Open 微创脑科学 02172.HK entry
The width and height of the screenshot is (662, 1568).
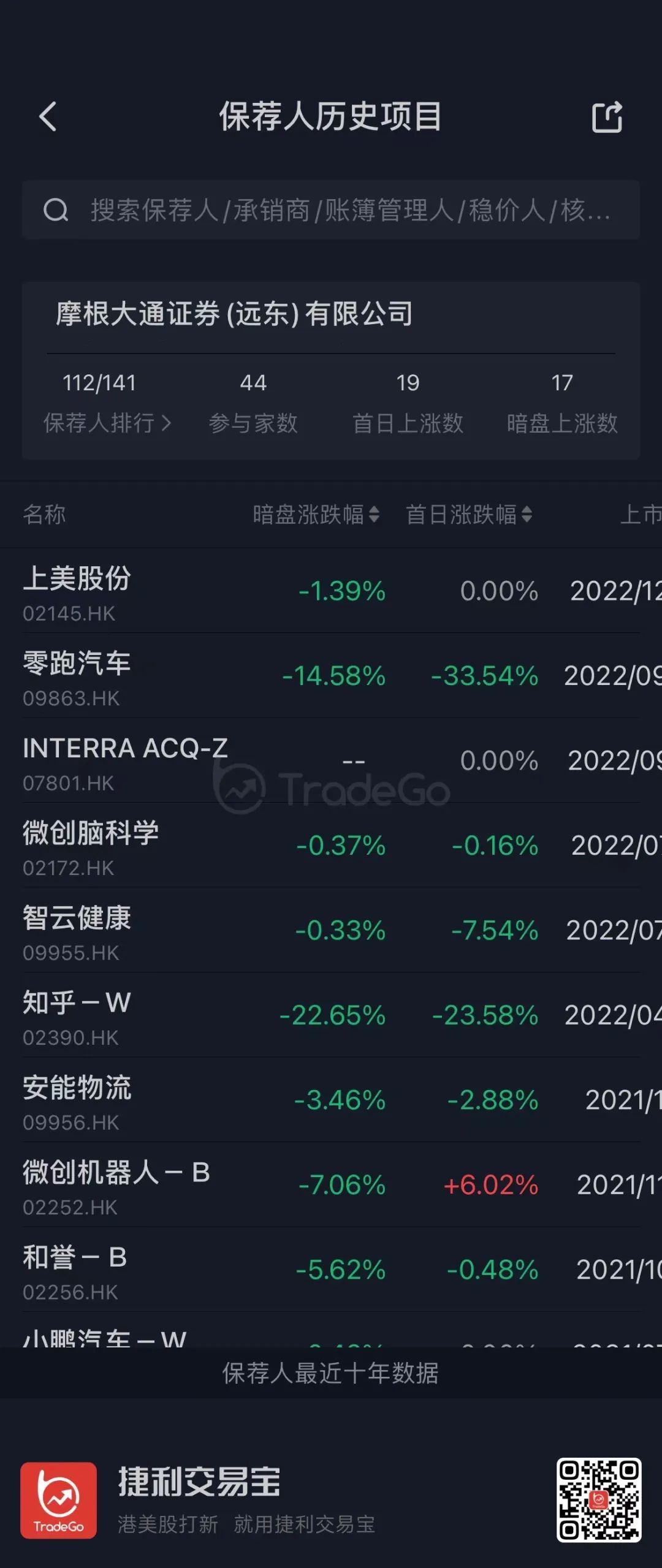[x=331, y=845]
